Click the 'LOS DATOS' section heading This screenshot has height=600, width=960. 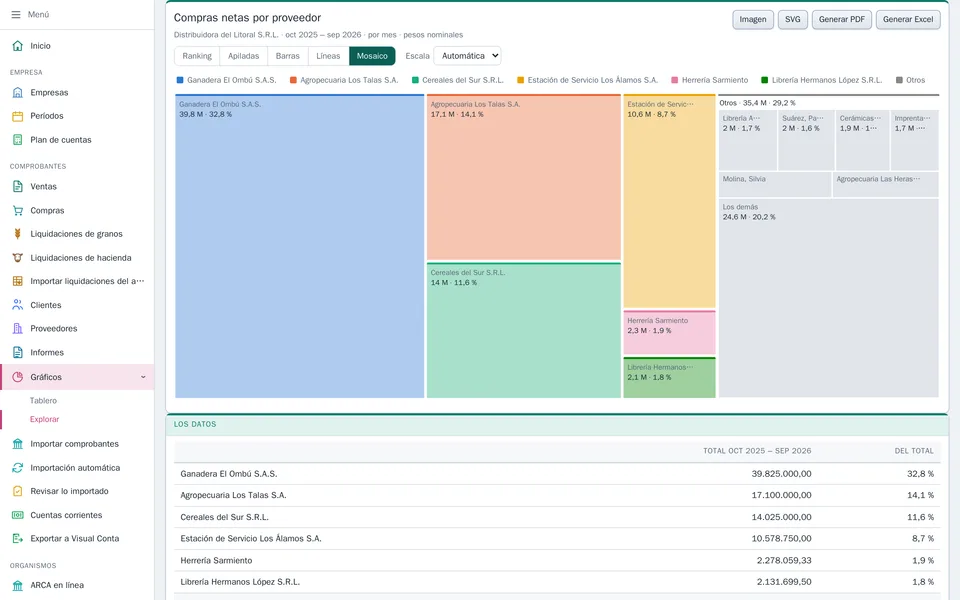pos(195,424)
